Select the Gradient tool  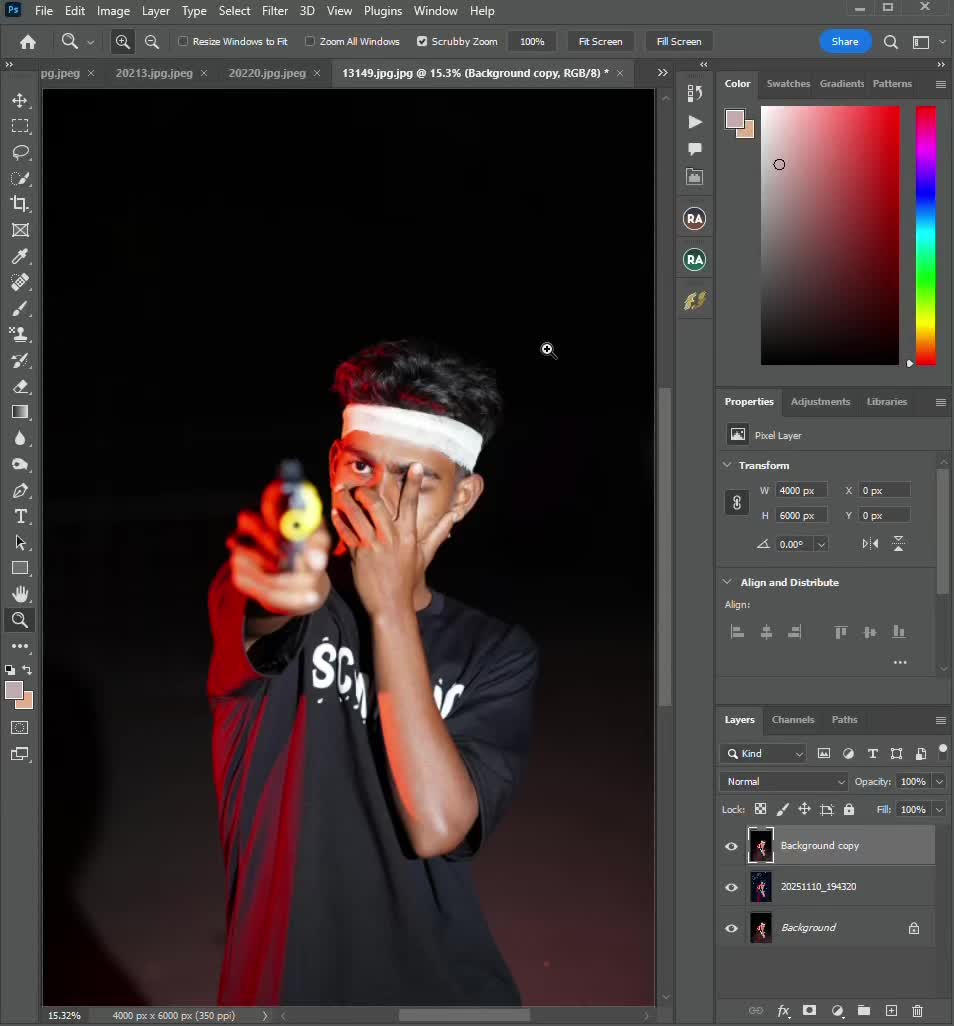20,412
